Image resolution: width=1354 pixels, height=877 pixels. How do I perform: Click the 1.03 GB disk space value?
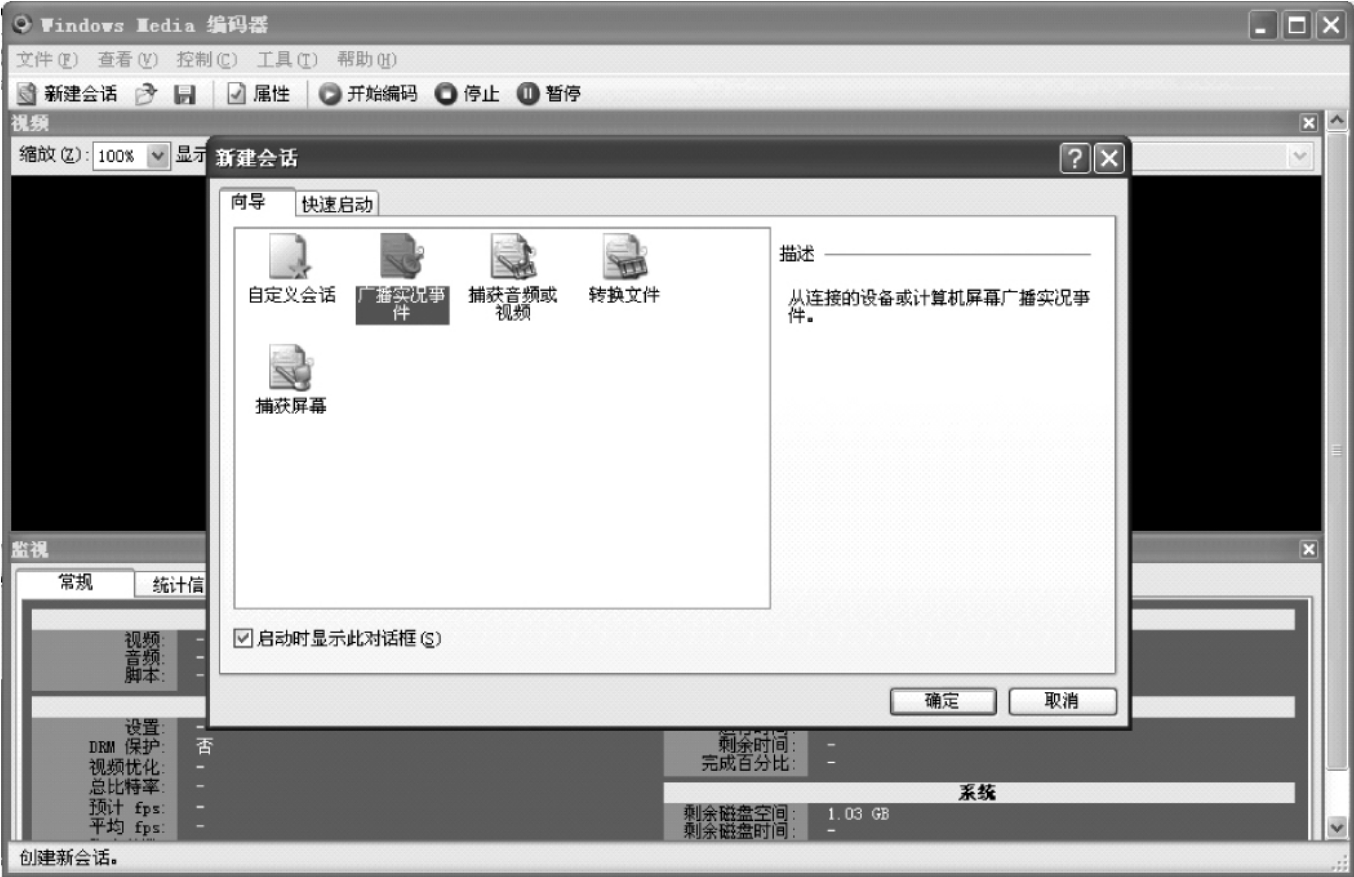(858, 813)
